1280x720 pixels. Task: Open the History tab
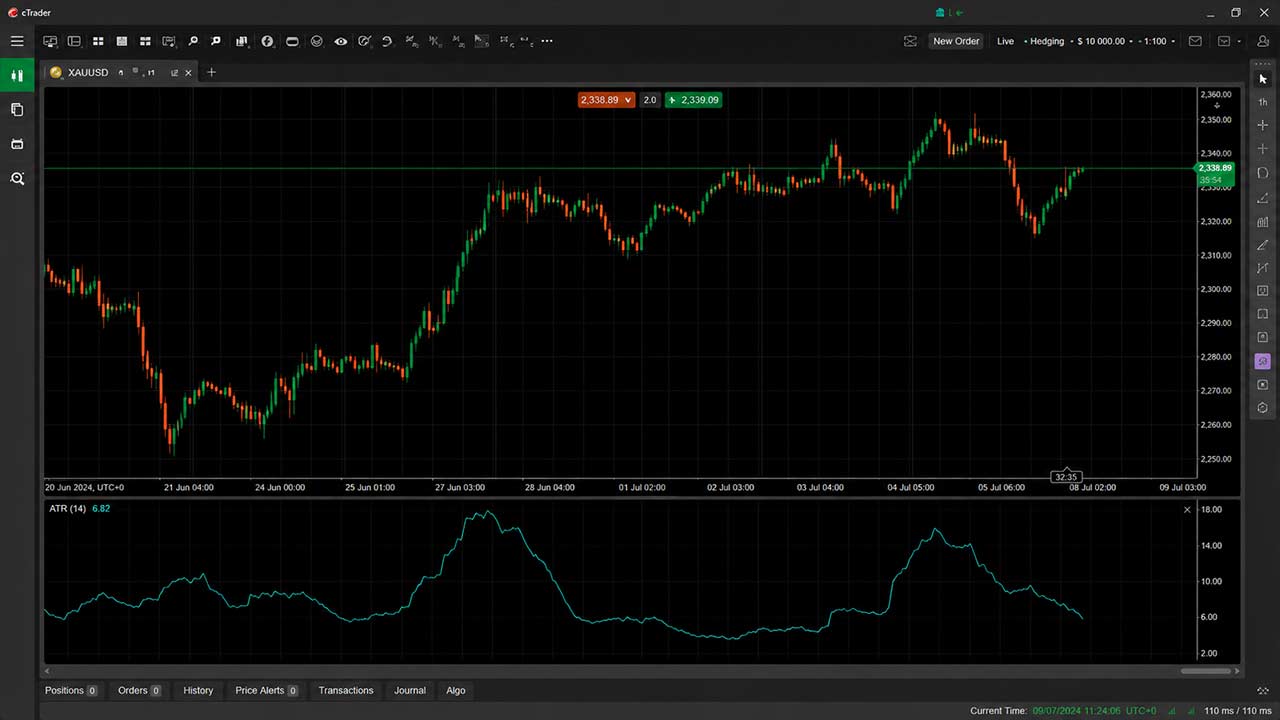point(198,690)
